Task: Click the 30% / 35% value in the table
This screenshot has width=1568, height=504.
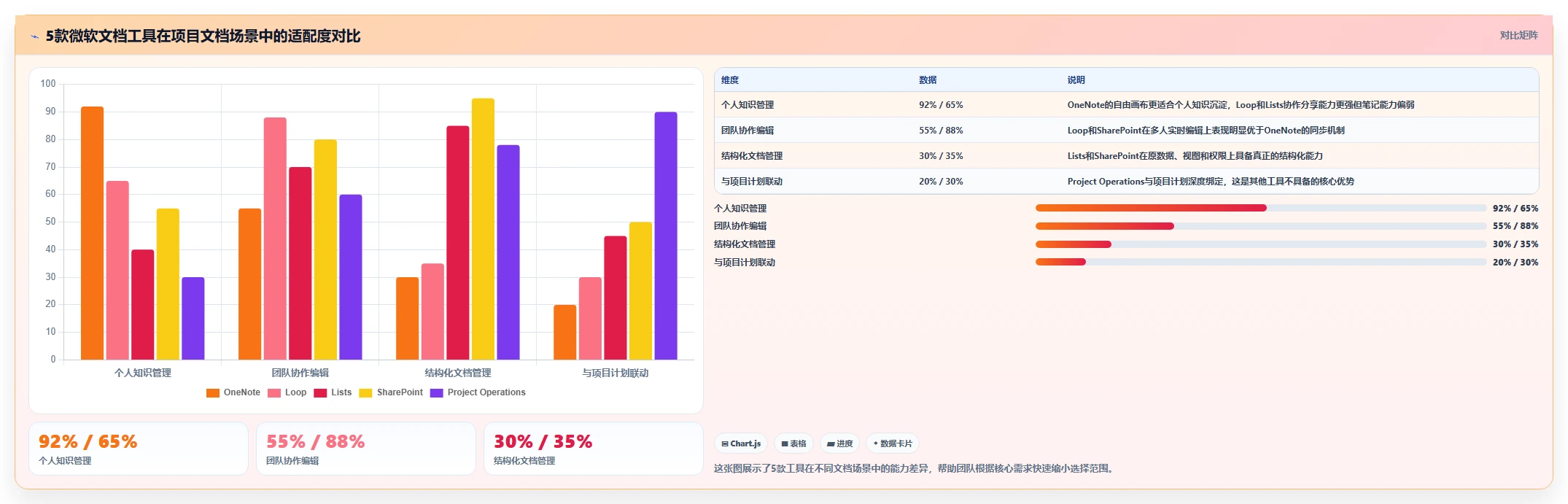Action: pos(941,156)
